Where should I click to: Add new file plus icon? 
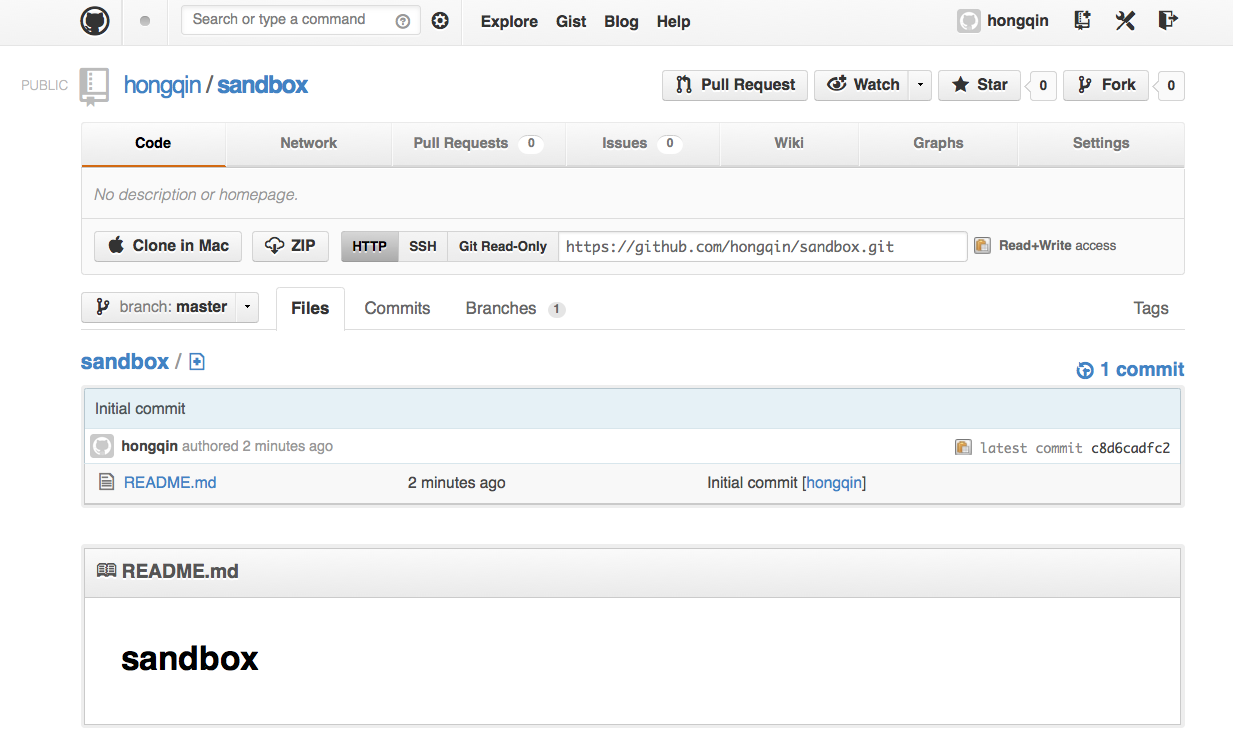(197, 362)
